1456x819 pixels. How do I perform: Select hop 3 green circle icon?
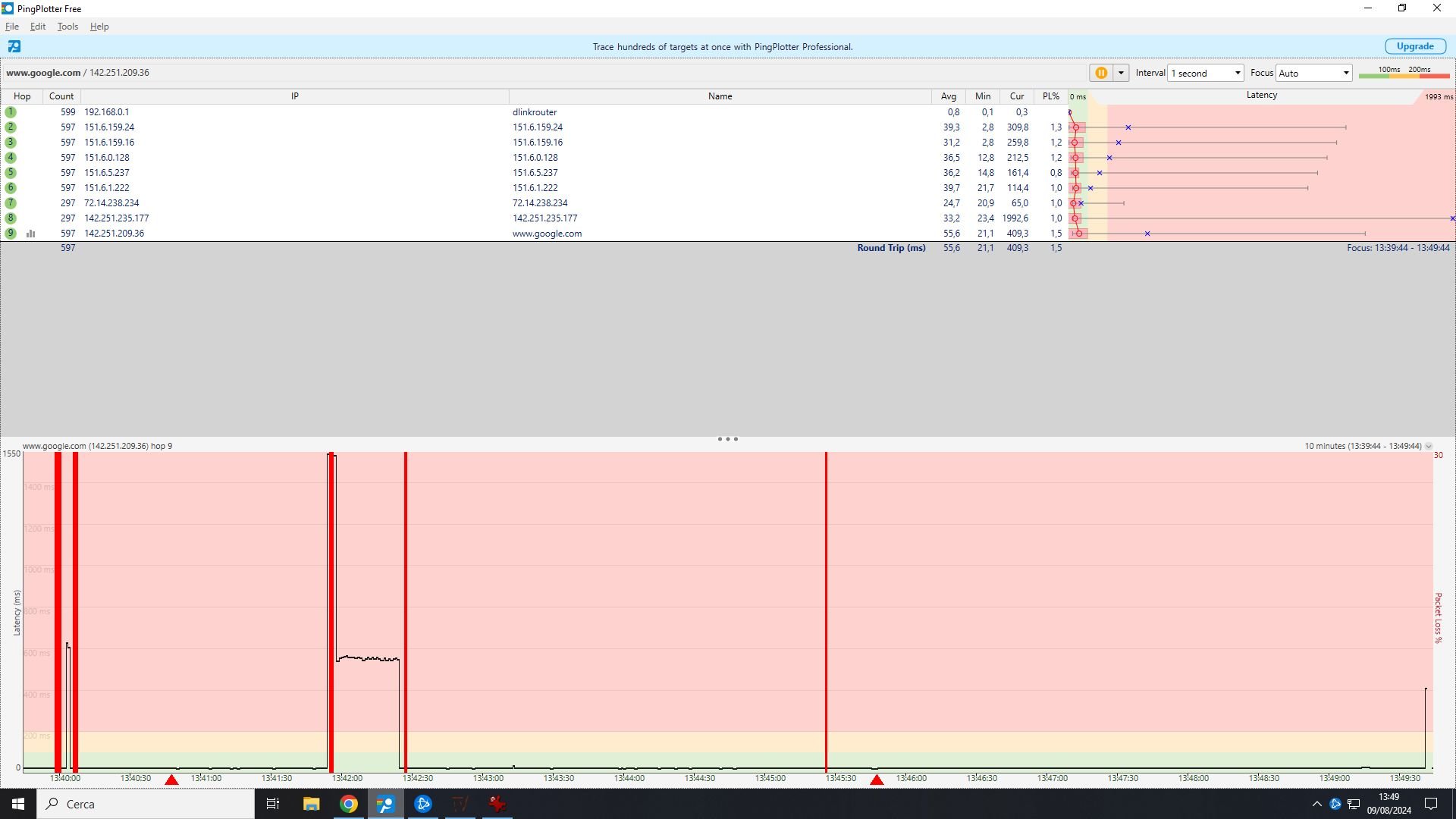pyautogui.click(x=11, y=143)
